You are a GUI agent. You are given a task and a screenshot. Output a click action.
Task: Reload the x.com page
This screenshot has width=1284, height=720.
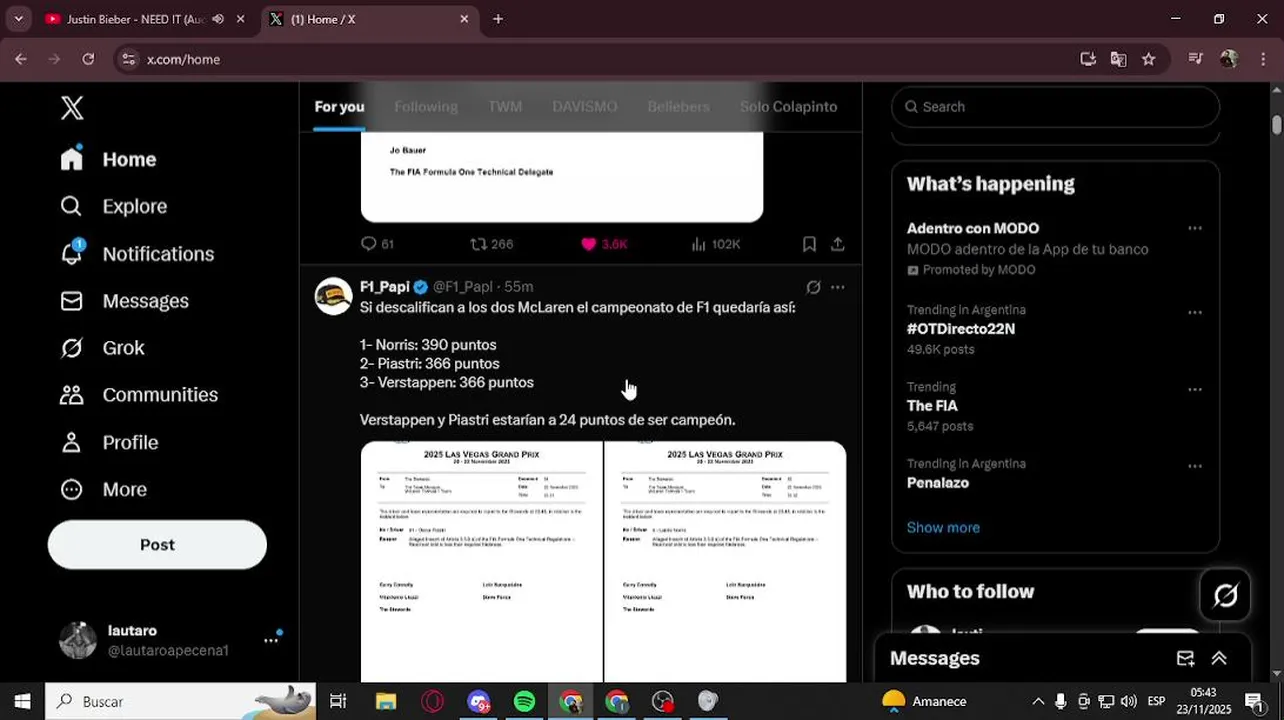click(88, 59)
